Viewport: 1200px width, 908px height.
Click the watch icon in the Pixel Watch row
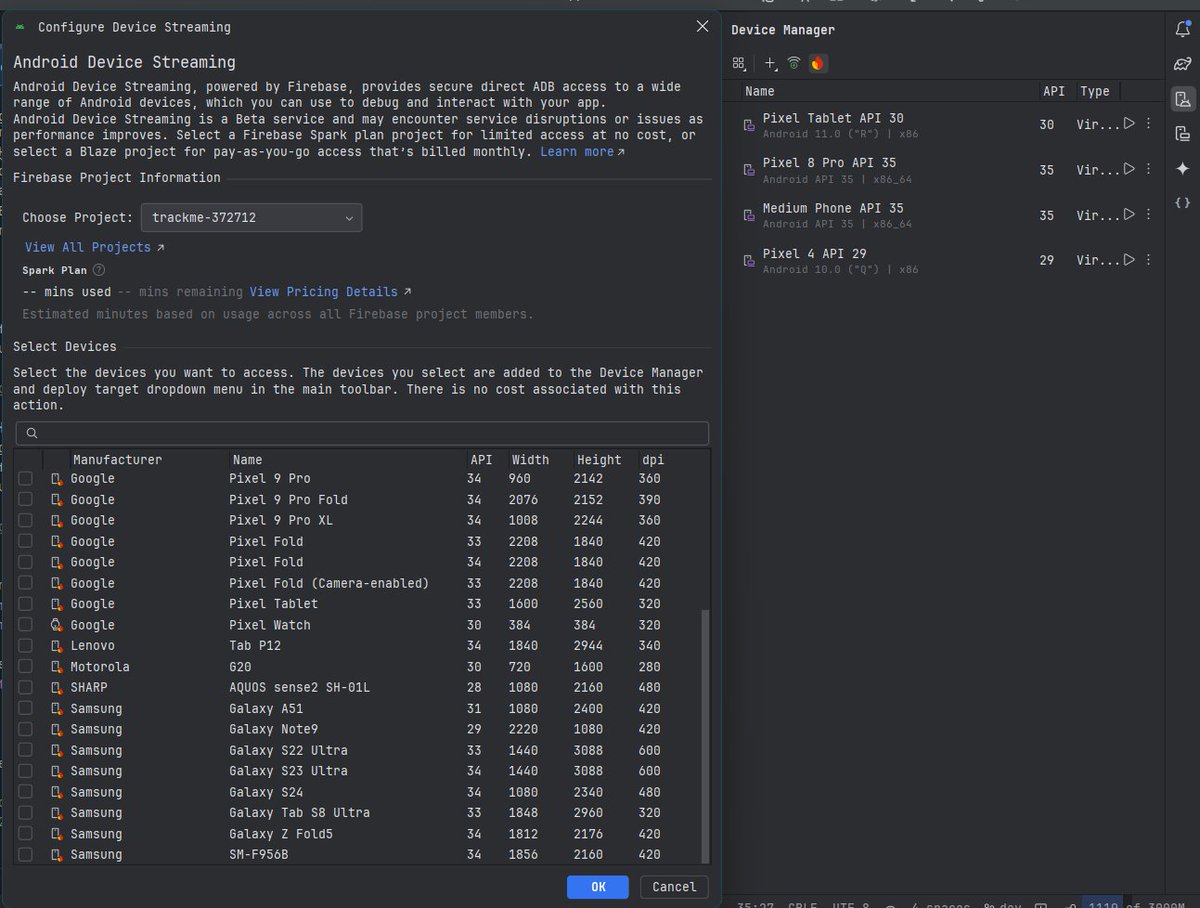57,625
